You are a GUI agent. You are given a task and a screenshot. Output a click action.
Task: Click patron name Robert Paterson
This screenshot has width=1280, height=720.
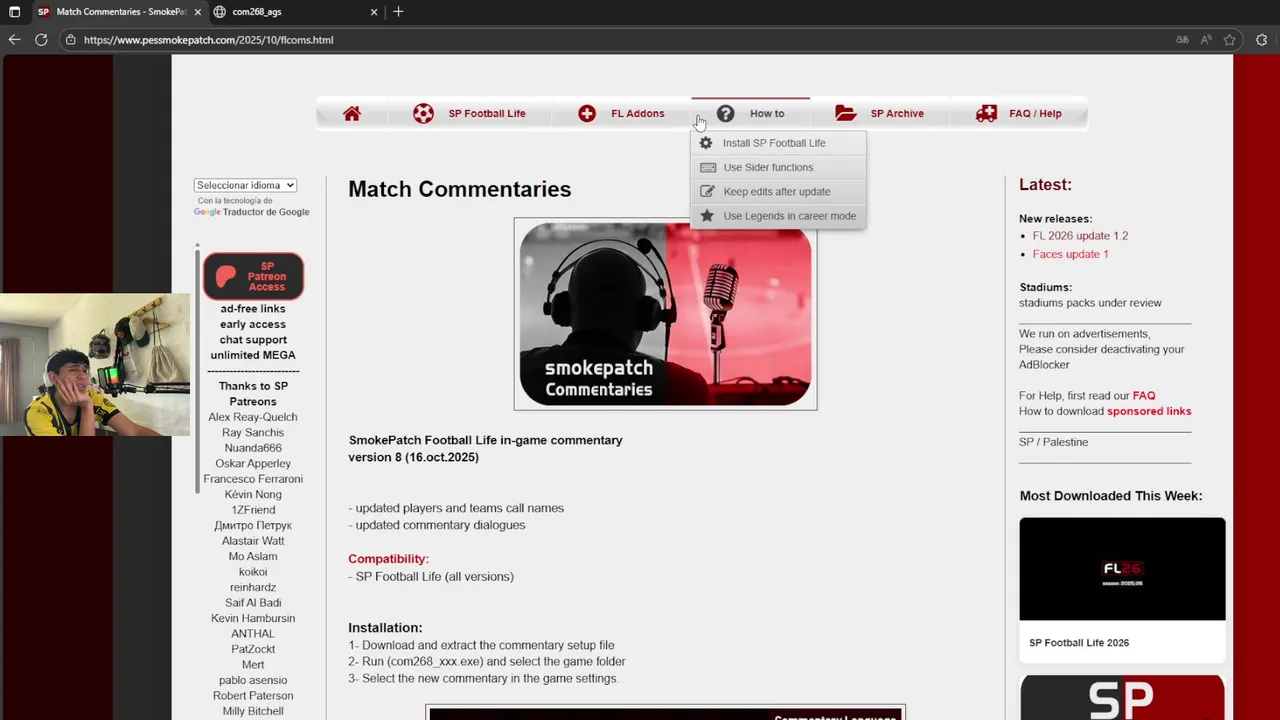pos(253,696)
